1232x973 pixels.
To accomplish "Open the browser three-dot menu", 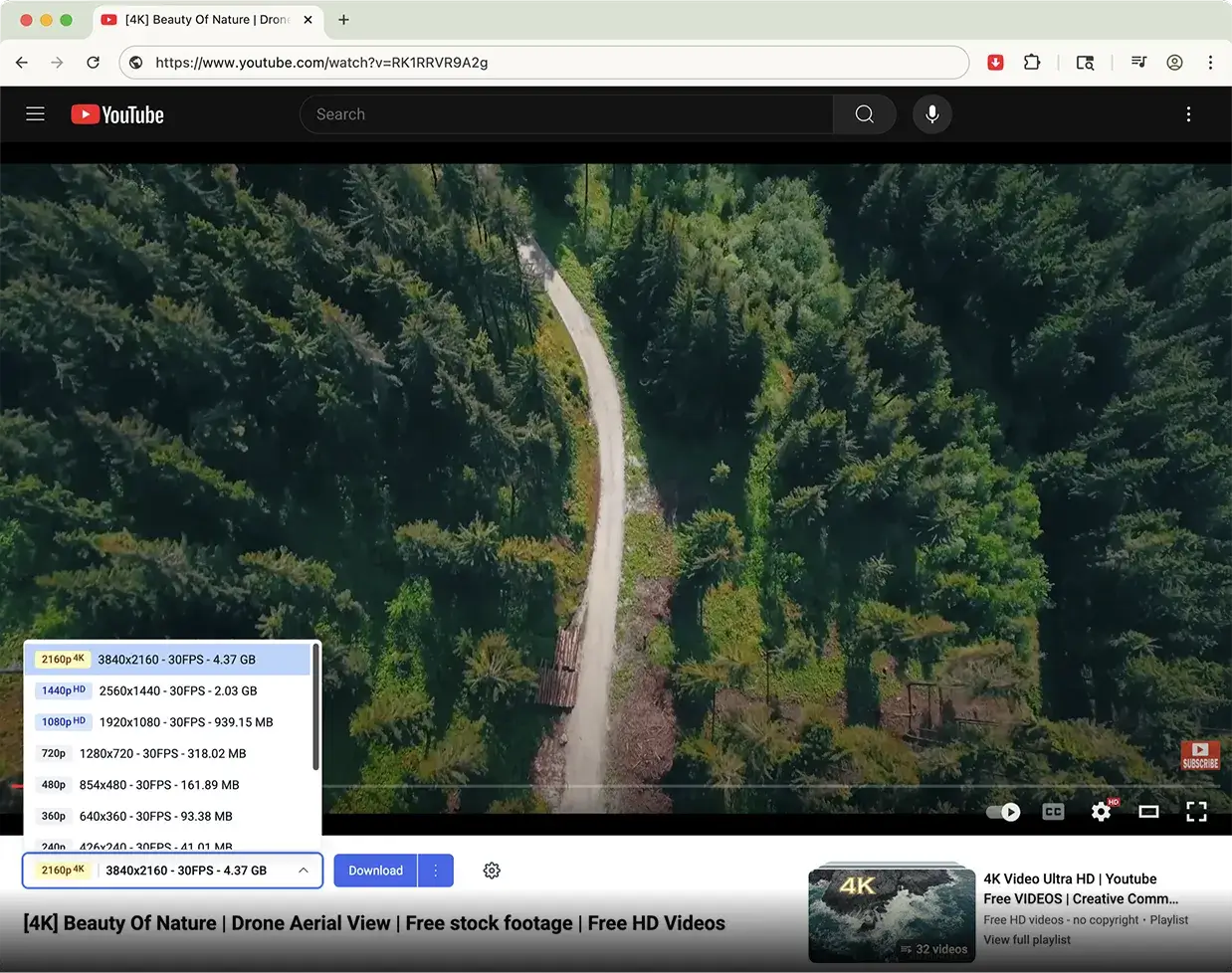I will tap(1210, 62).
